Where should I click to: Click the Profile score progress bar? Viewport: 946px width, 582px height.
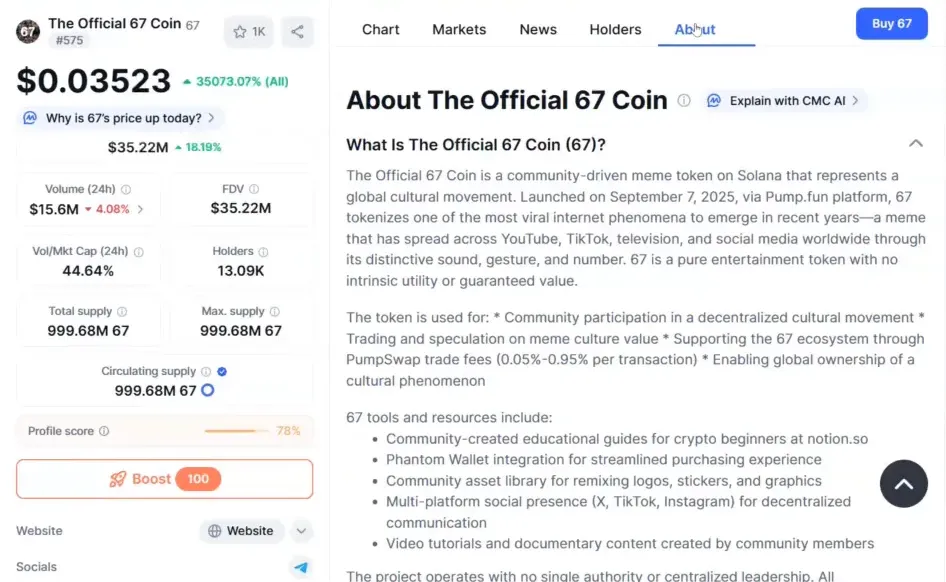(x=236, y=430)
